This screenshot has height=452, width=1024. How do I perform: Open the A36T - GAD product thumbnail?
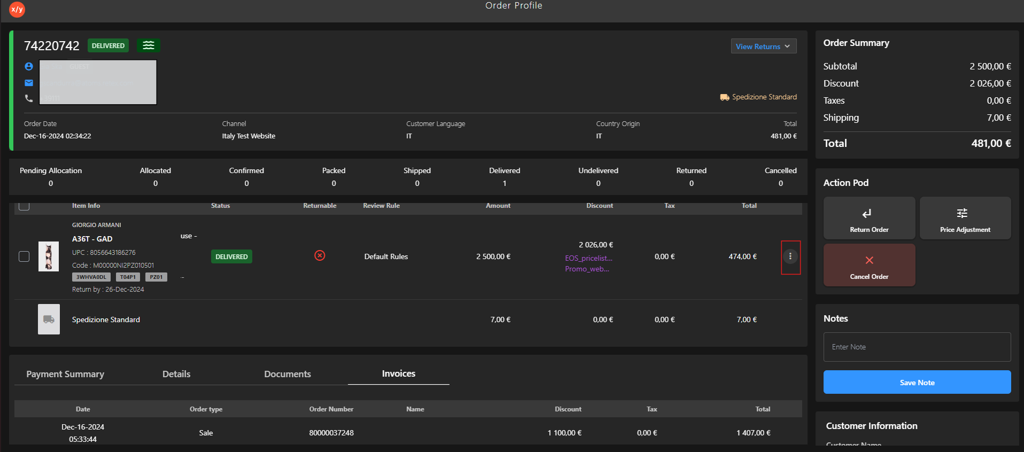pos(48,257)
